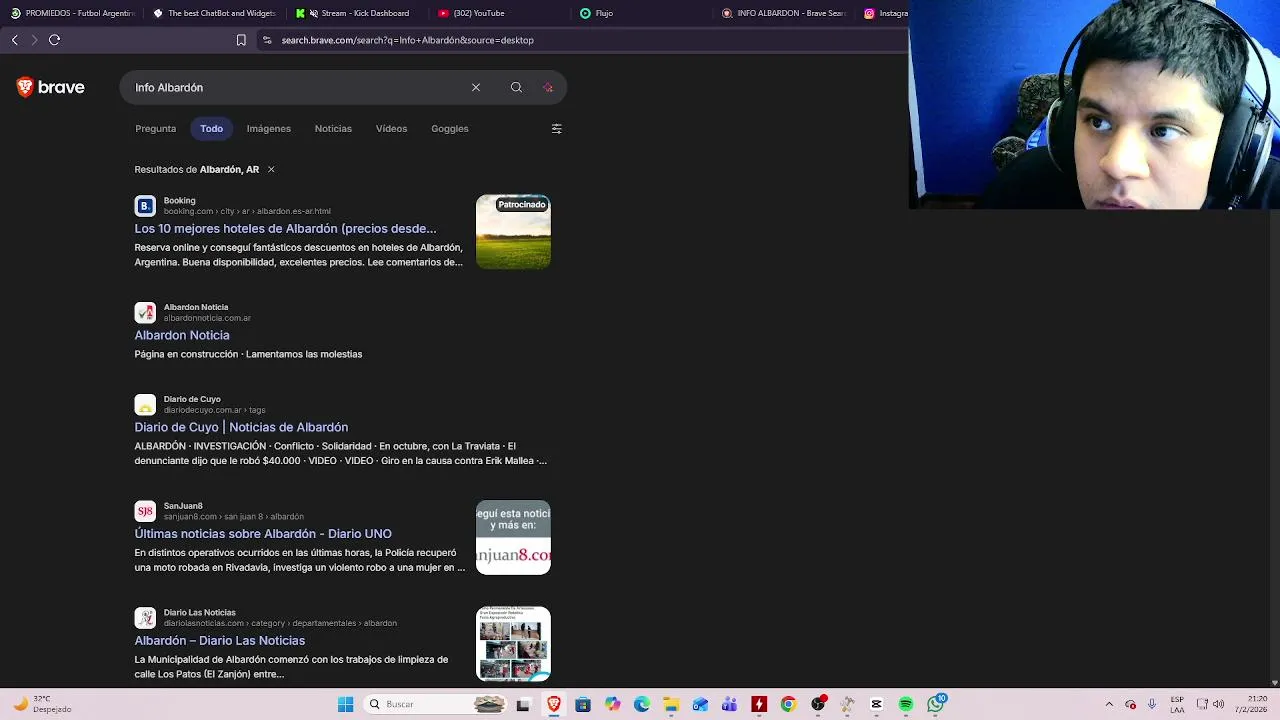
Task: Click the Brave AI sparkle icon
Action: 548,88
